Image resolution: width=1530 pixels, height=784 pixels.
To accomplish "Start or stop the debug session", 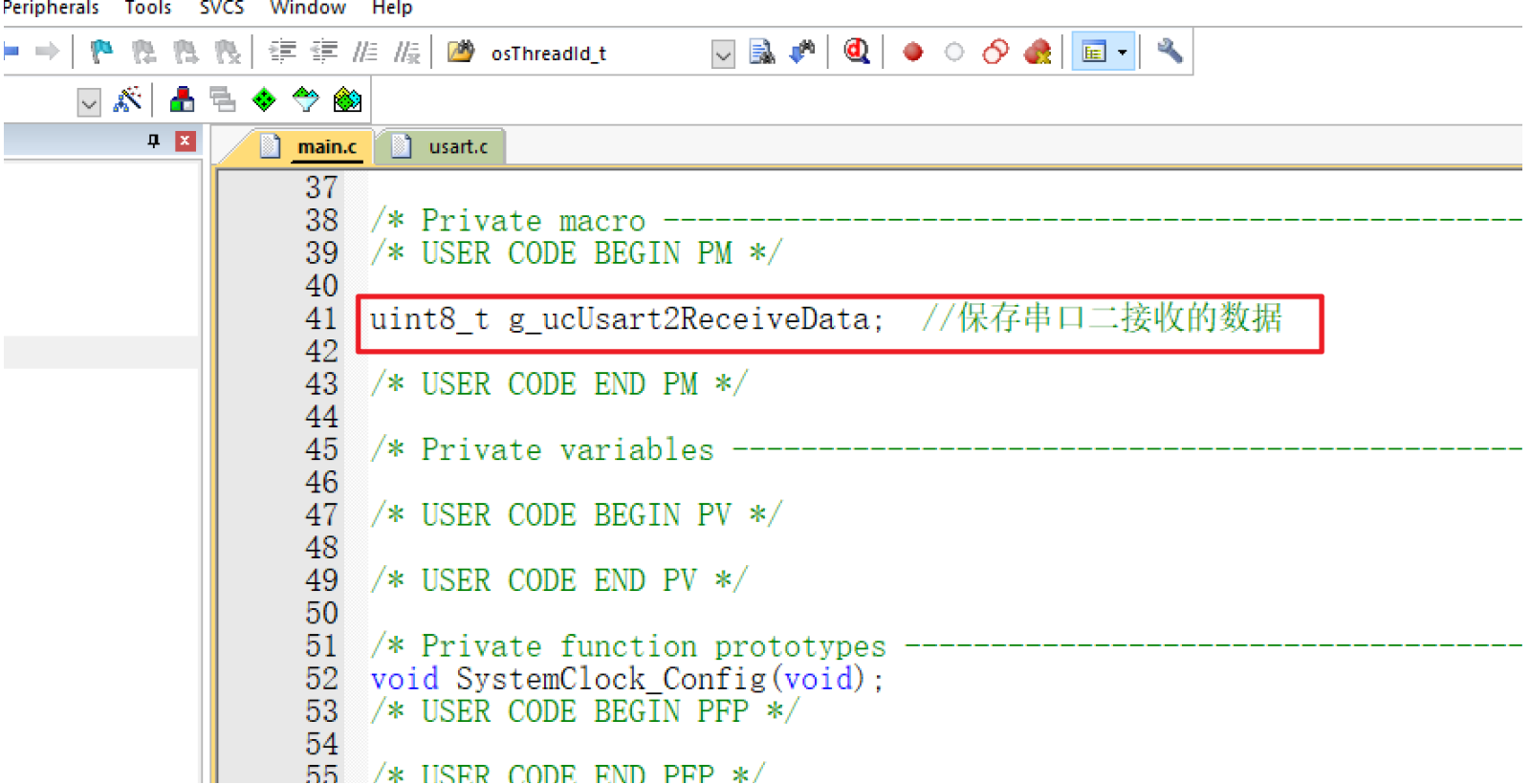I will point(857,52).
